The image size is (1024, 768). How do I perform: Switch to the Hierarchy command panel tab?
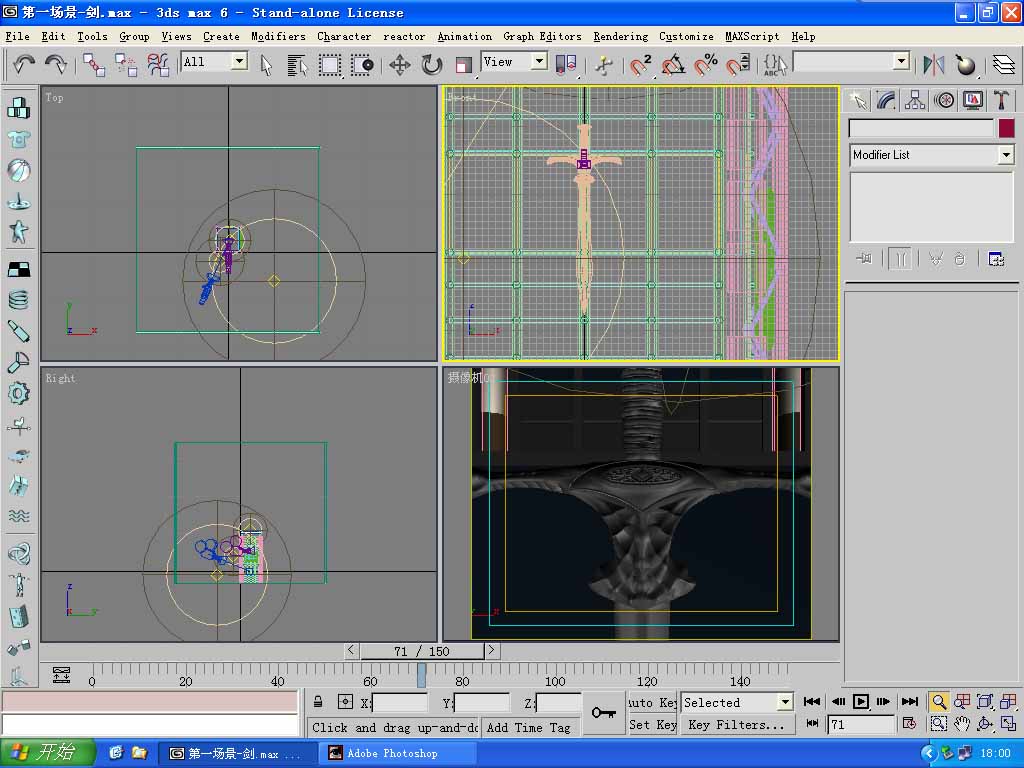coord(915,100)
